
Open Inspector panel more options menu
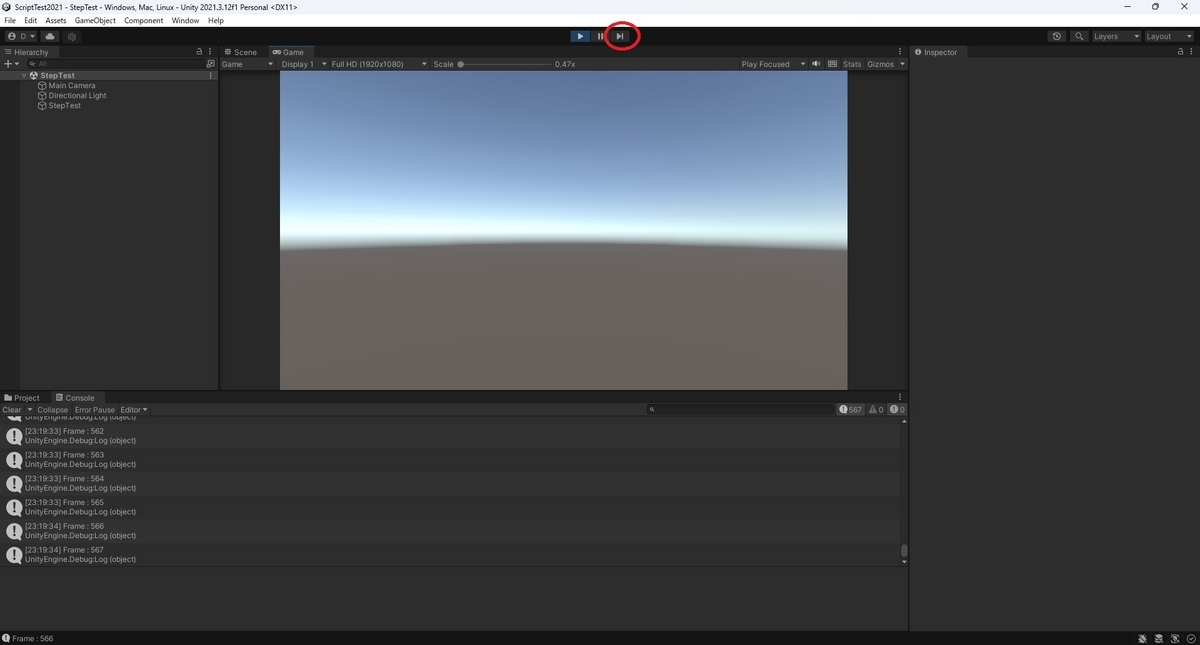(x=1192, y=52)
